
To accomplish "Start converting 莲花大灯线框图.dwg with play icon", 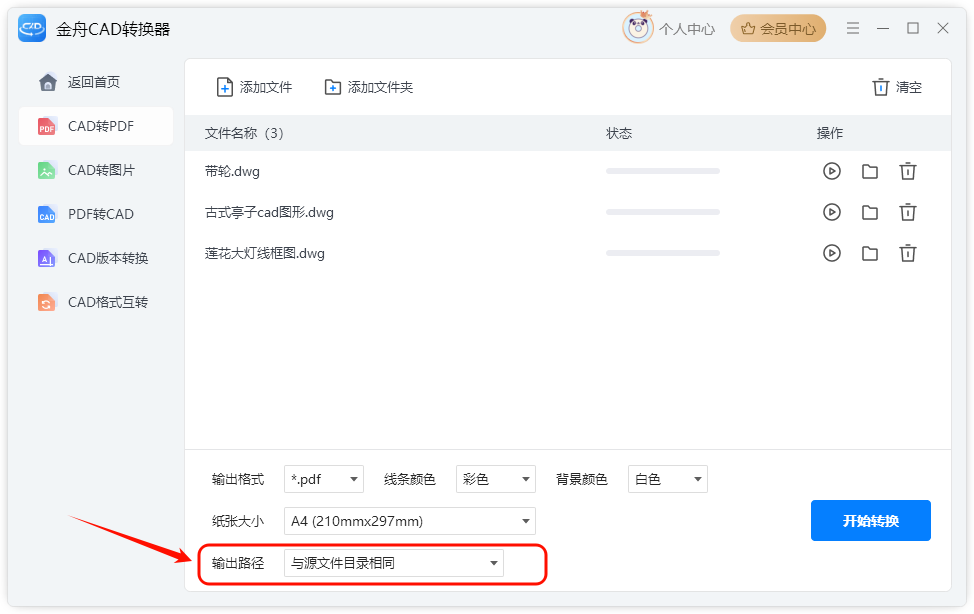I will (x=832, y=254).
